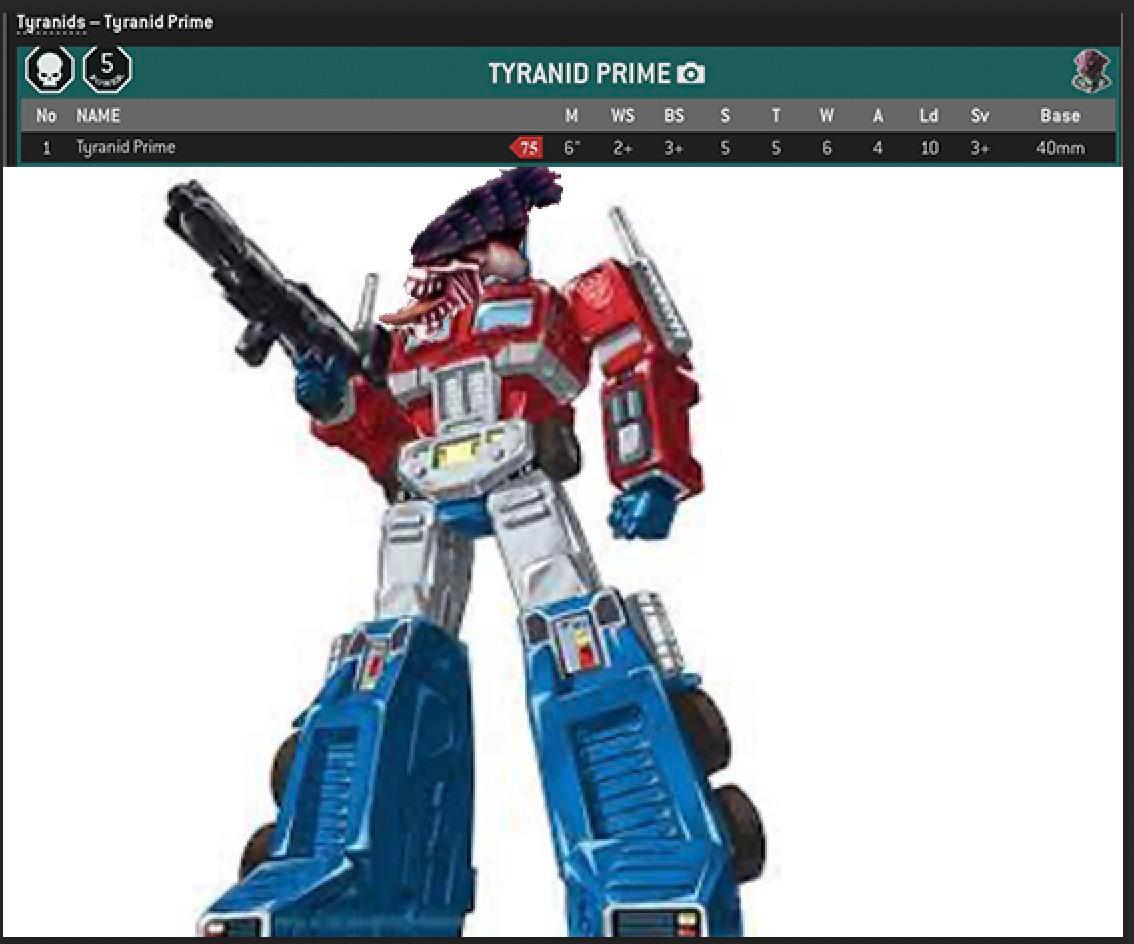The height and width of the screenshot is (944, 1134).
Task: Click the Base size column header
Action: coord(1062,116)
